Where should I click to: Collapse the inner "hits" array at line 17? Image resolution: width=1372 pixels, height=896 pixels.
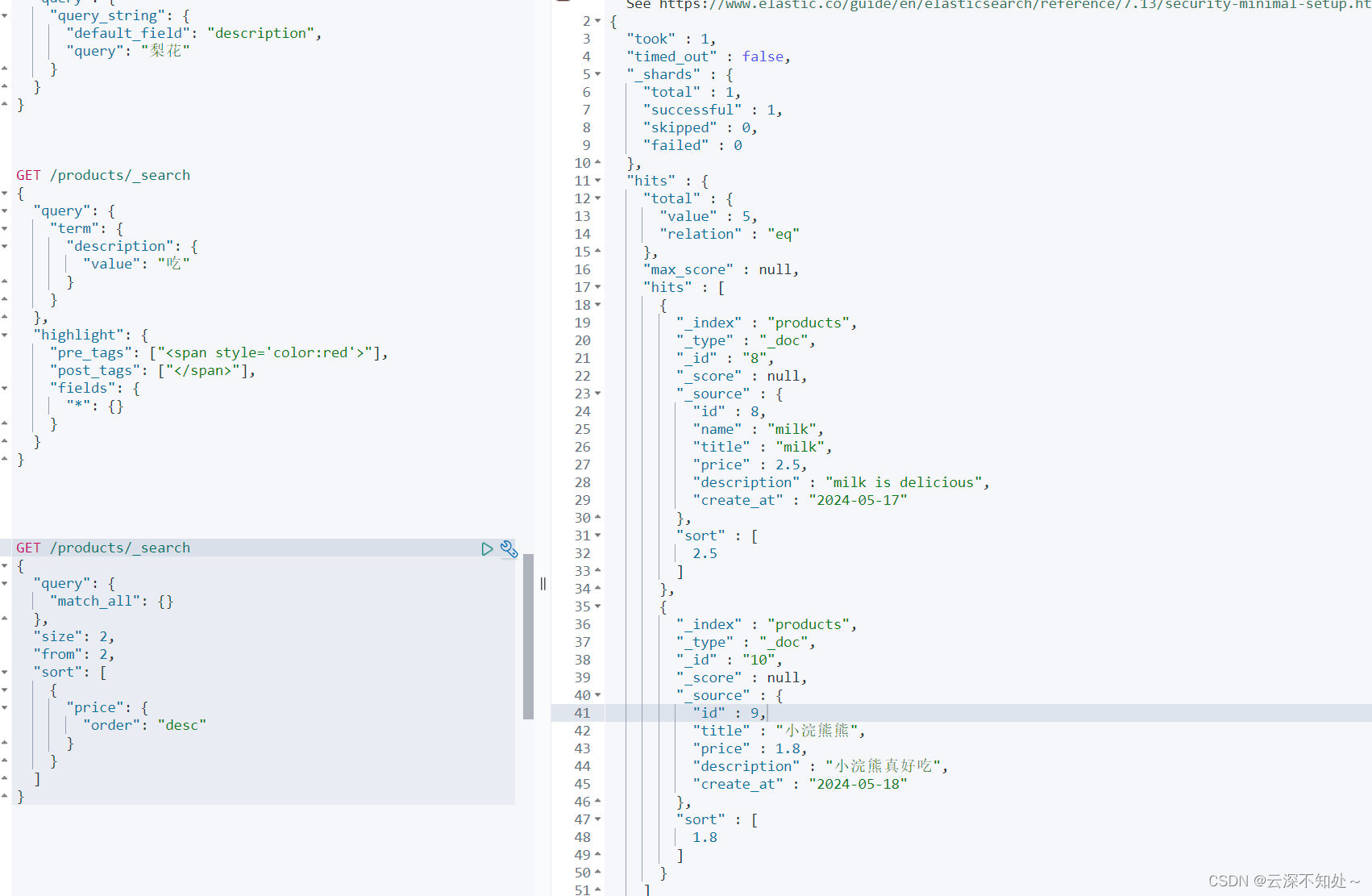(597, 287)
